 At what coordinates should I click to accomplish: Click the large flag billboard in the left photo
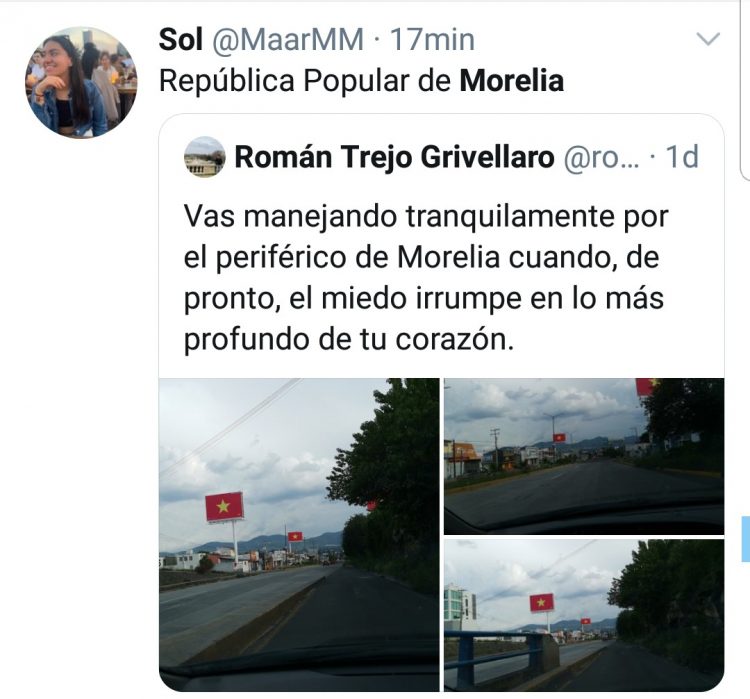pyautogui.click(x=224, y=506)
